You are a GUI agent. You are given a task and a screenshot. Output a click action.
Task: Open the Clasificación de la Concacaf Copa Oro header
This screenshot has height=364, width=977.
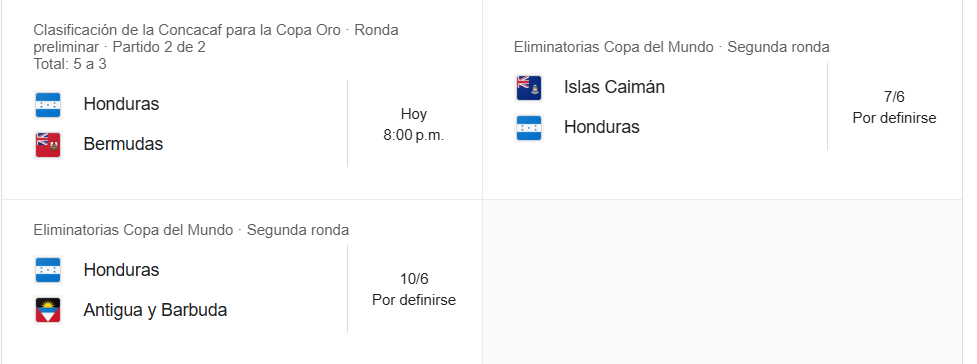tap(216, 39)
